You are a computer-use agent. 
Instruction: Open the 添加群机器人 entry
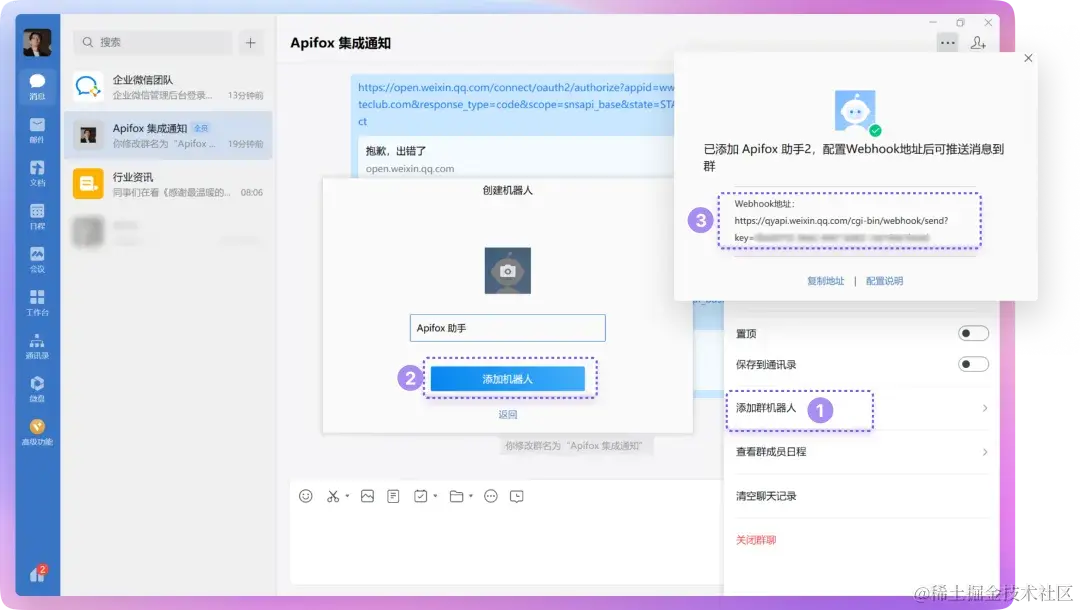click(x=861, y=408)
